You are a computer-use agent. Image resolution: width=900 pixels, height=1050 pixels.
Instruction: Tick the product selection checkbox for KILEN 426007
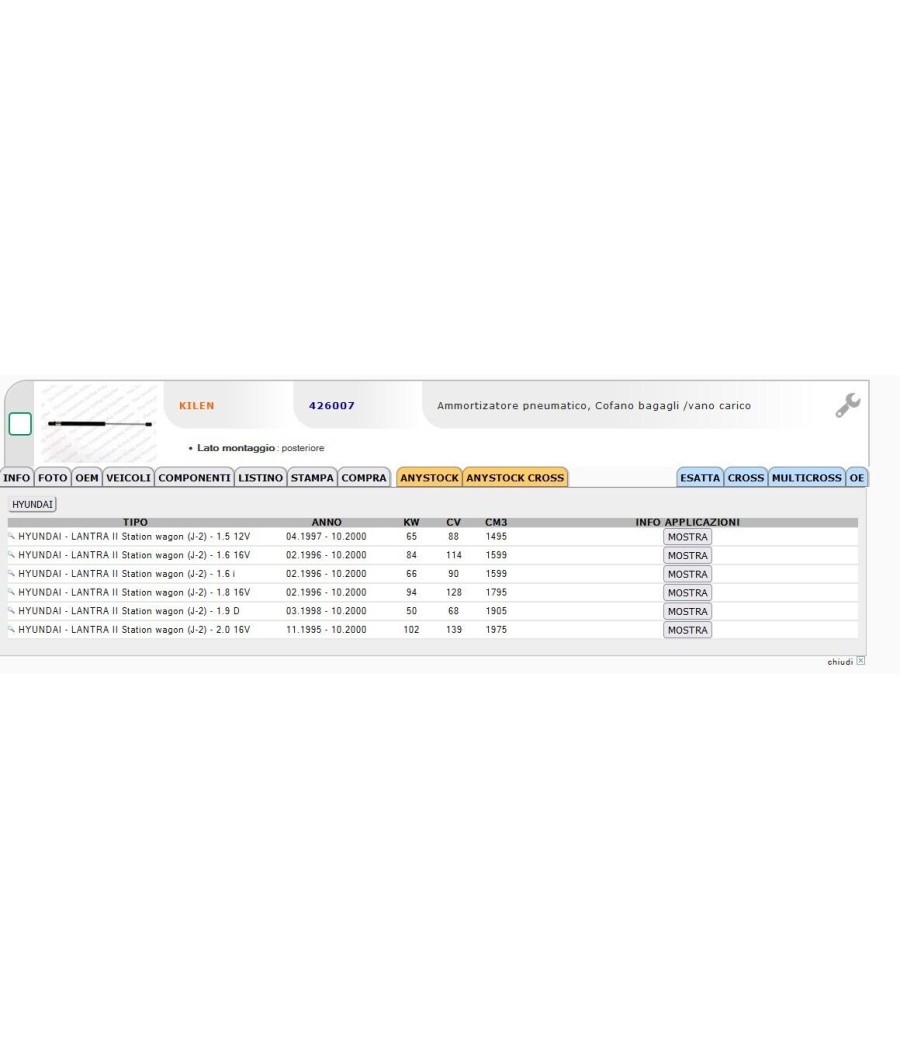pos(20,424)
